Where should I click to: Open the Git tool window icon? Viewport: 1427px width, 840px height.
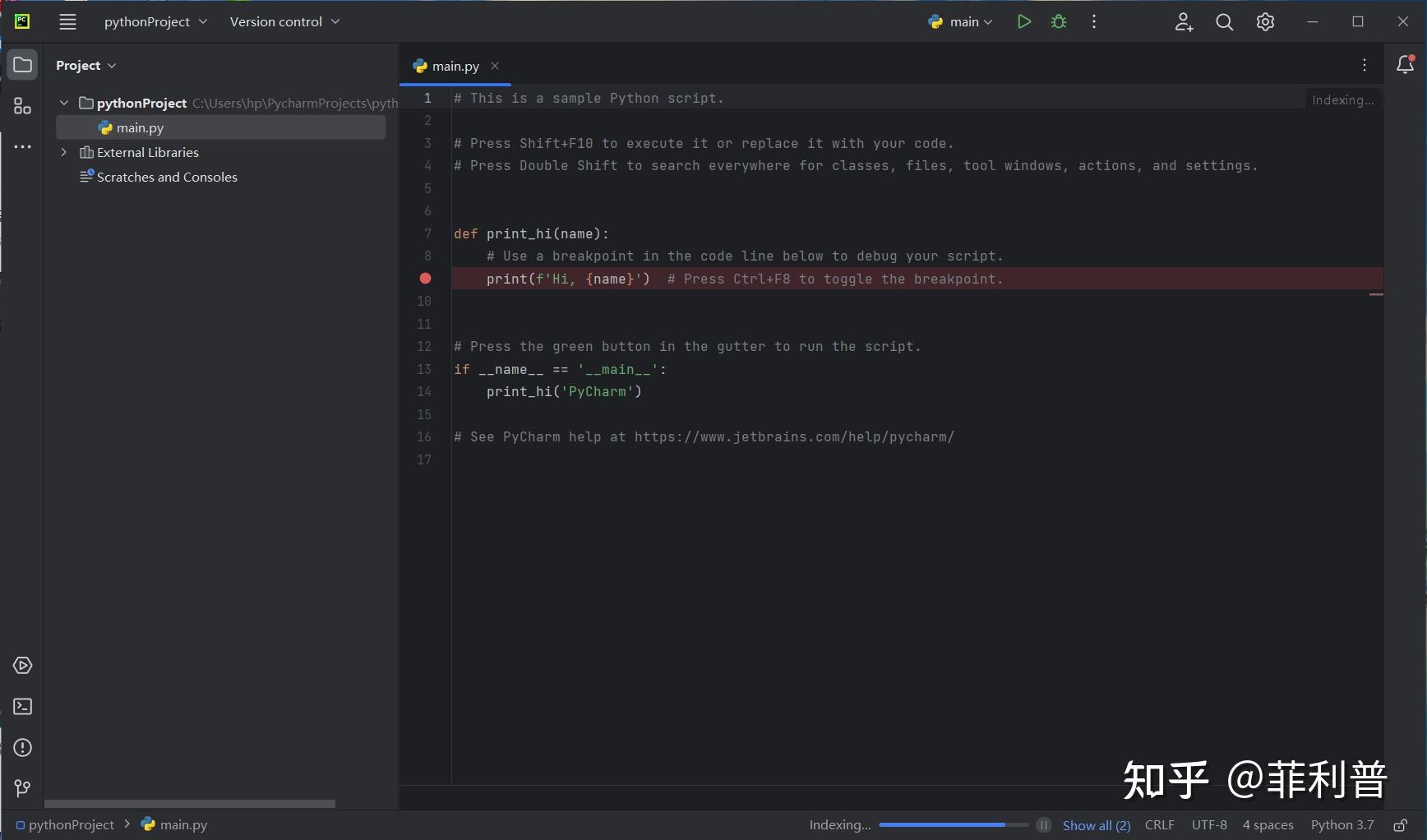(22, 788)
